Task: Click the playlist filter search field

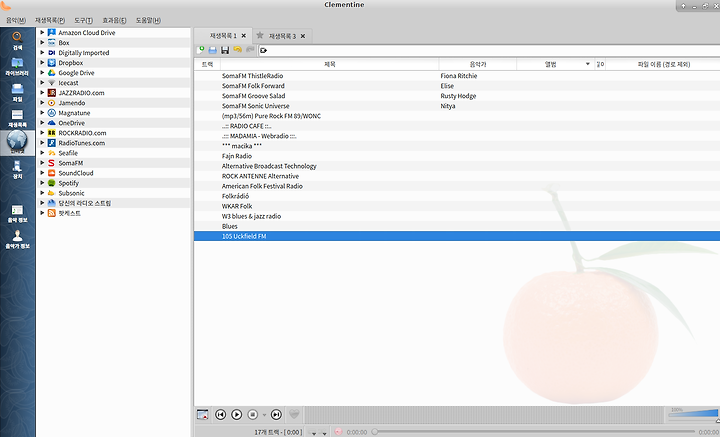Action: point(491,50)
